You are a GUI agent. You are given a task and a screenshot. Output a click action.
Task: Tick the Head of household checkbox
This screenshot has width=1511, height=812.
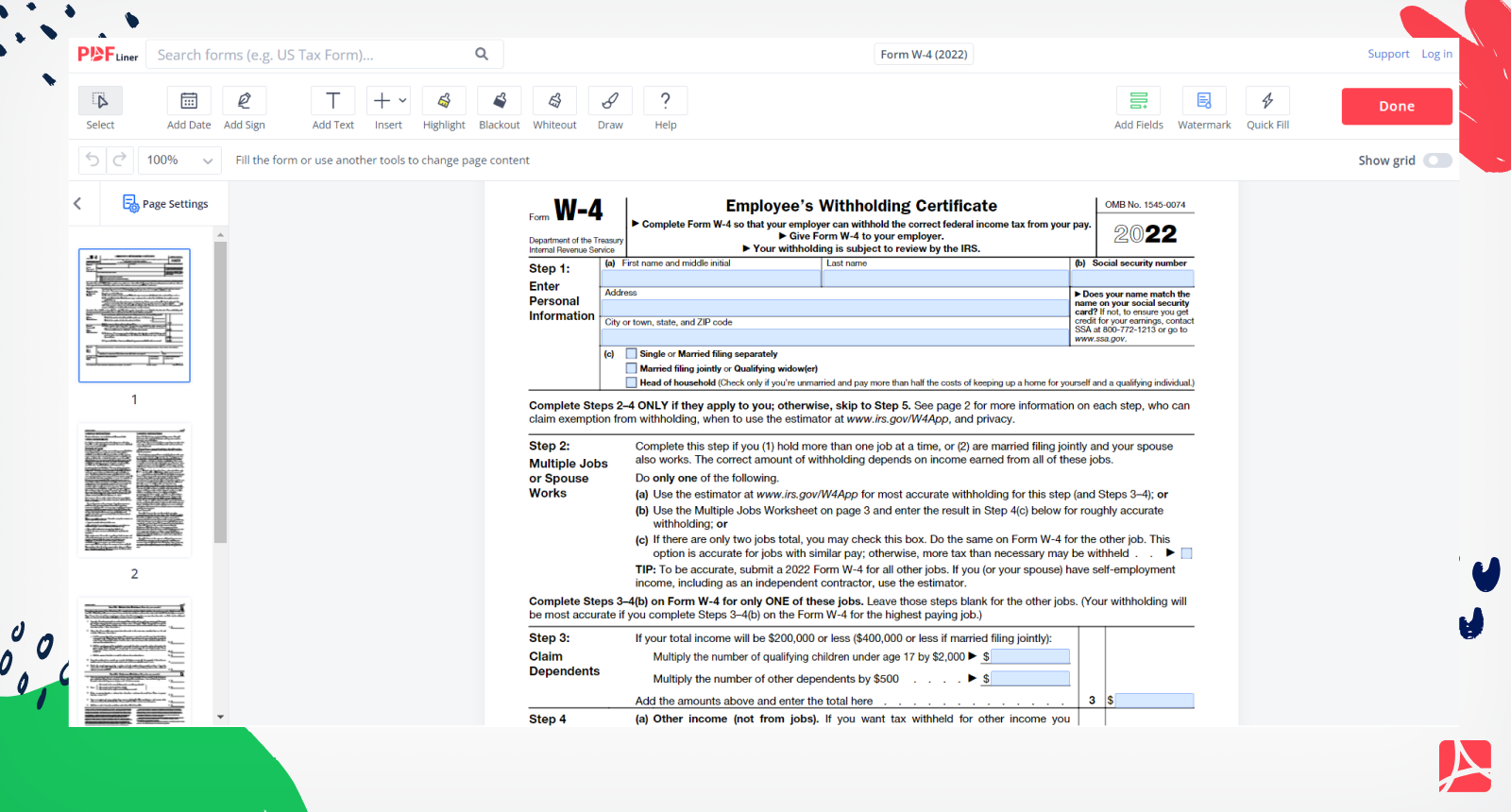[x=632, y=382]
